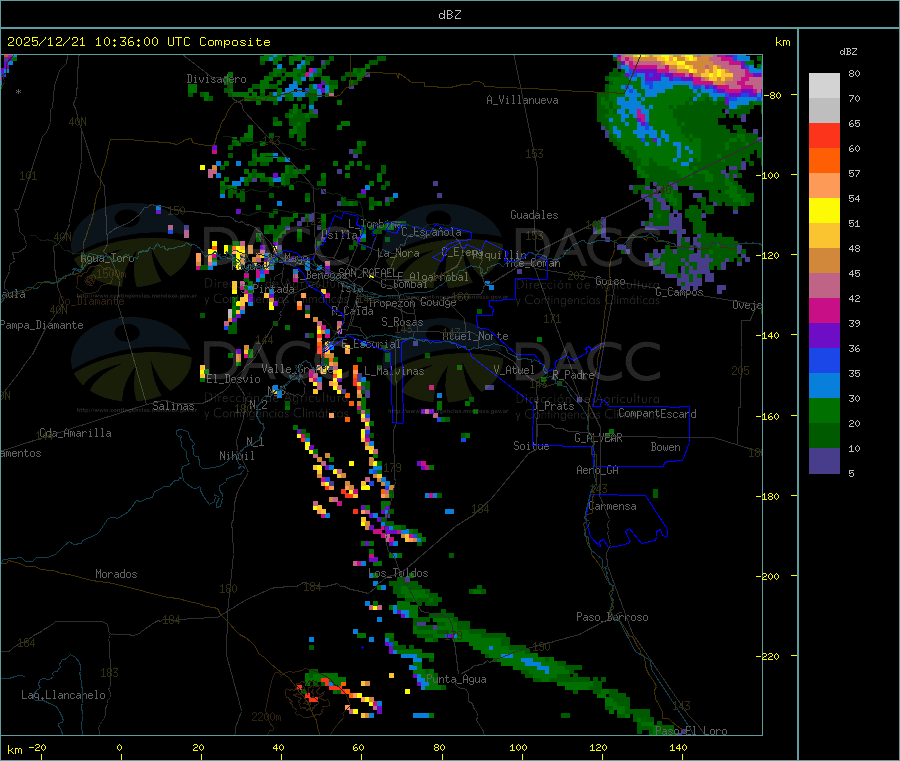Viewport: 900px width, 761px height.
Task: Click the dBZ title at top
Action: tap(449, 14)
